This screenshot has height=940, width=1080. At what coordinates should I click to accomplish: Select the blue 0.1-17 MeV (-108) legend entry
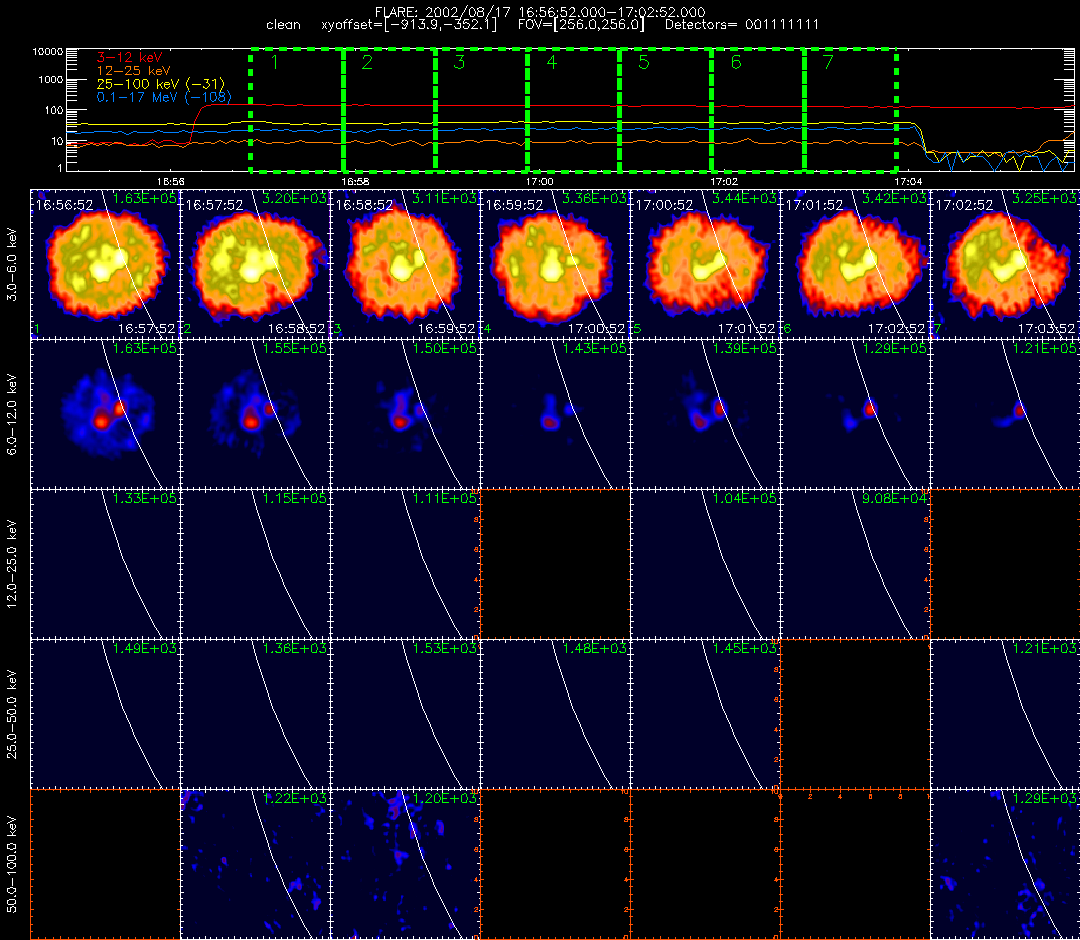click(164, 97)
